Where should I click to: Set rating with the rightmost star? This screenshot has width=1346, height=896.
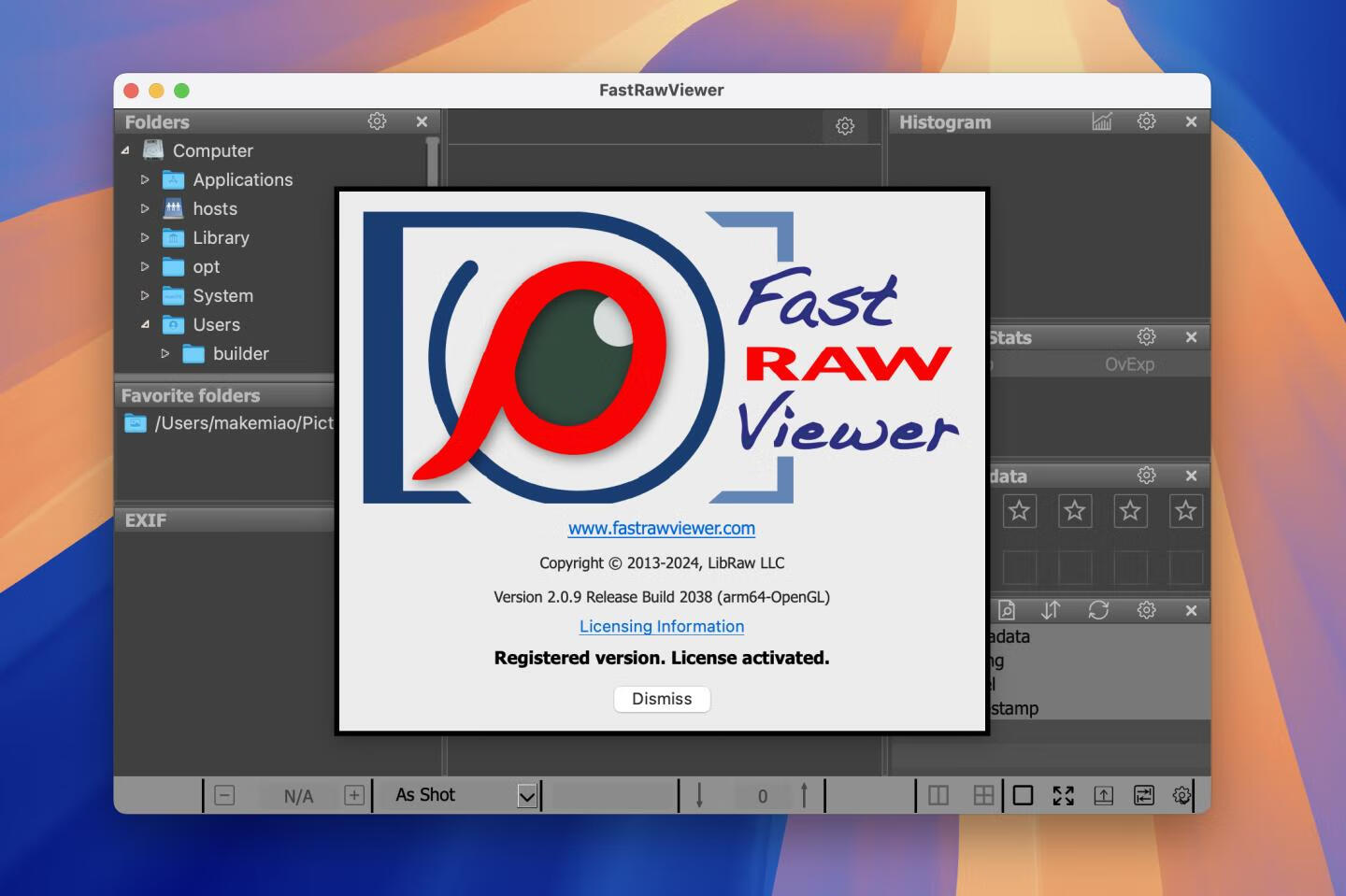(x=1185, y=511)
